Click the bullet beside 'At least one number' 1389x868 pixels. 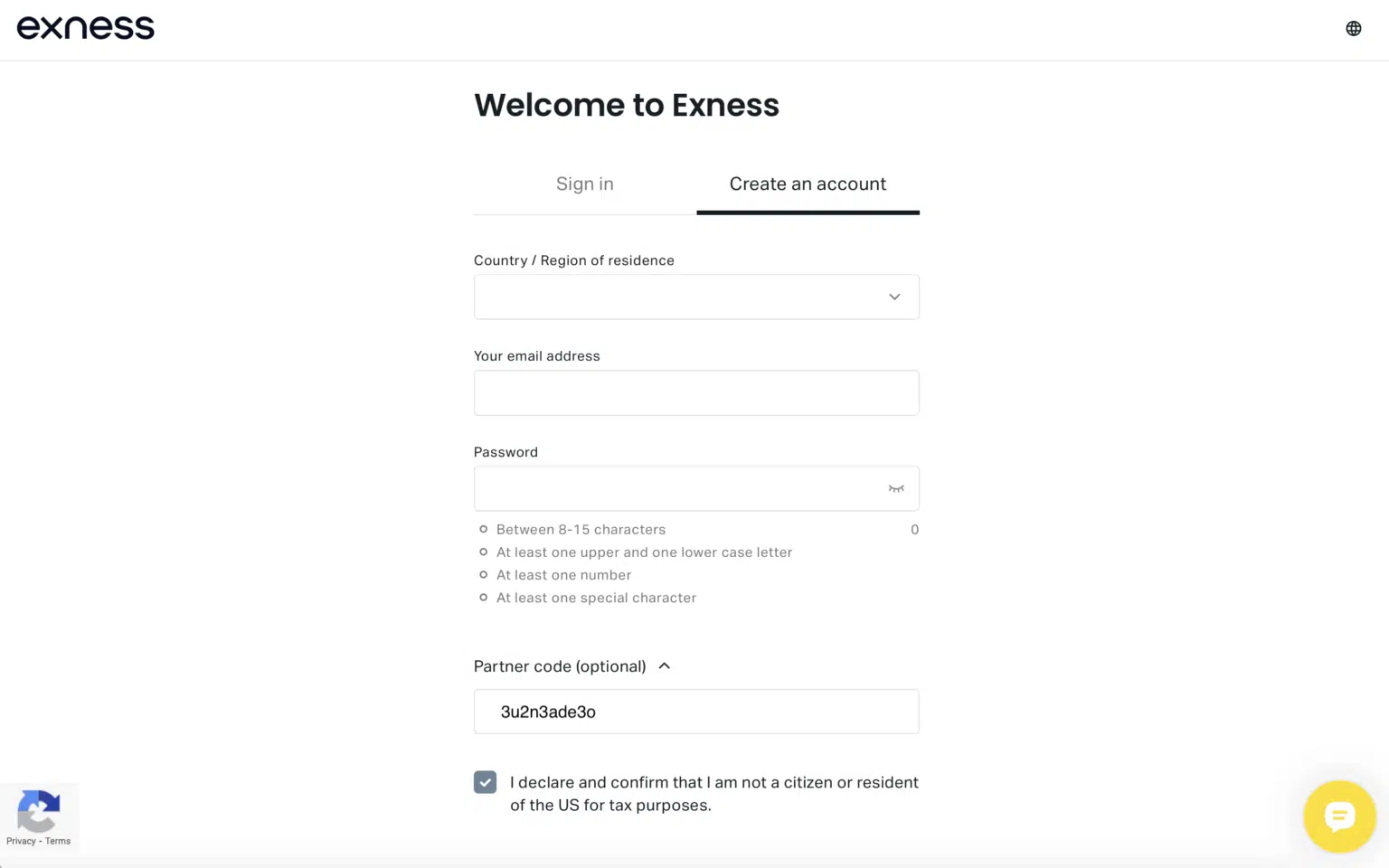click(x=483, y=575)
